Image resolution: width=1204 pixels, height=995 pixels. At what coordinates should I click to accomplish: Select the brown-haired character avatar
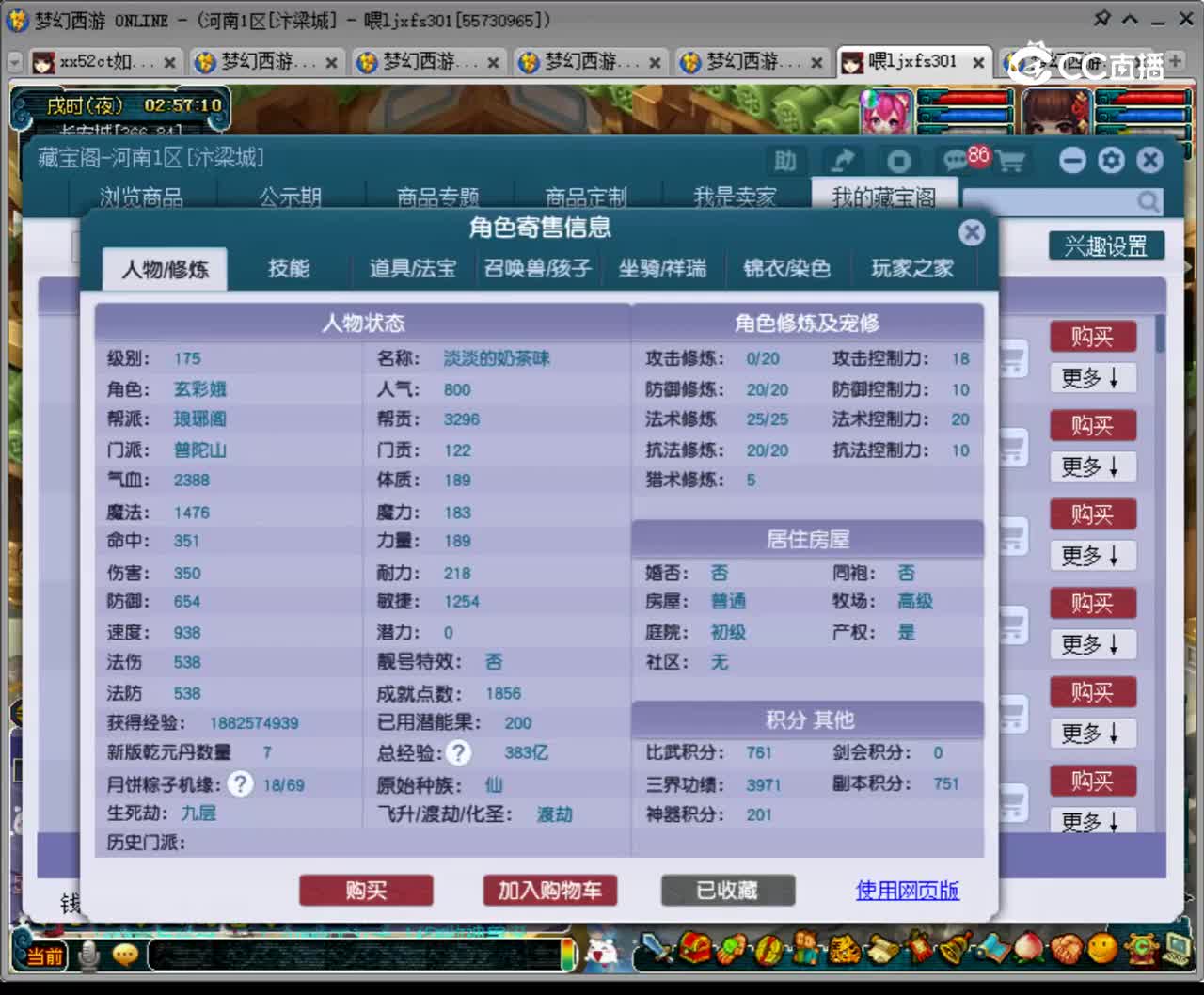click(x=1056, y=114)
